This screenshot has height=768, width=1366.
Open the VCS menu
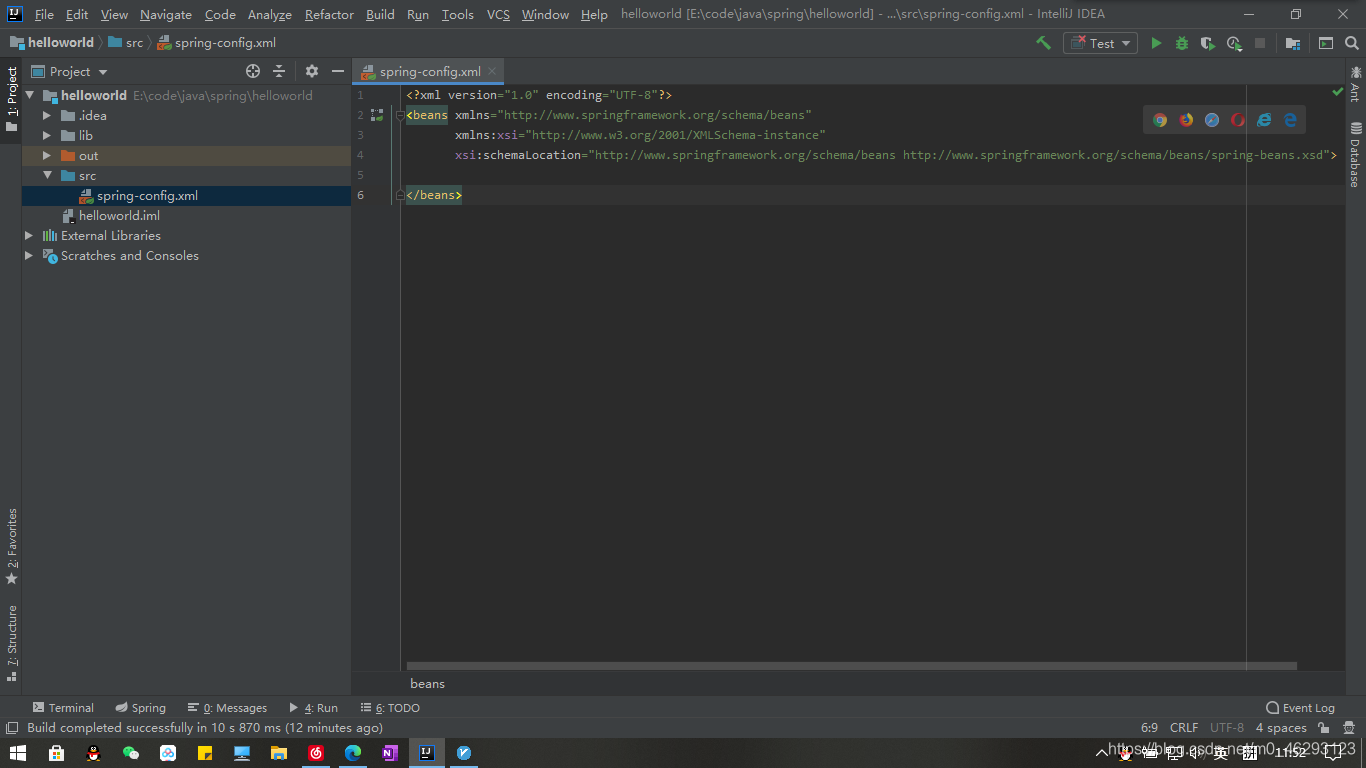pyautogui.click(x=498, y=14)
